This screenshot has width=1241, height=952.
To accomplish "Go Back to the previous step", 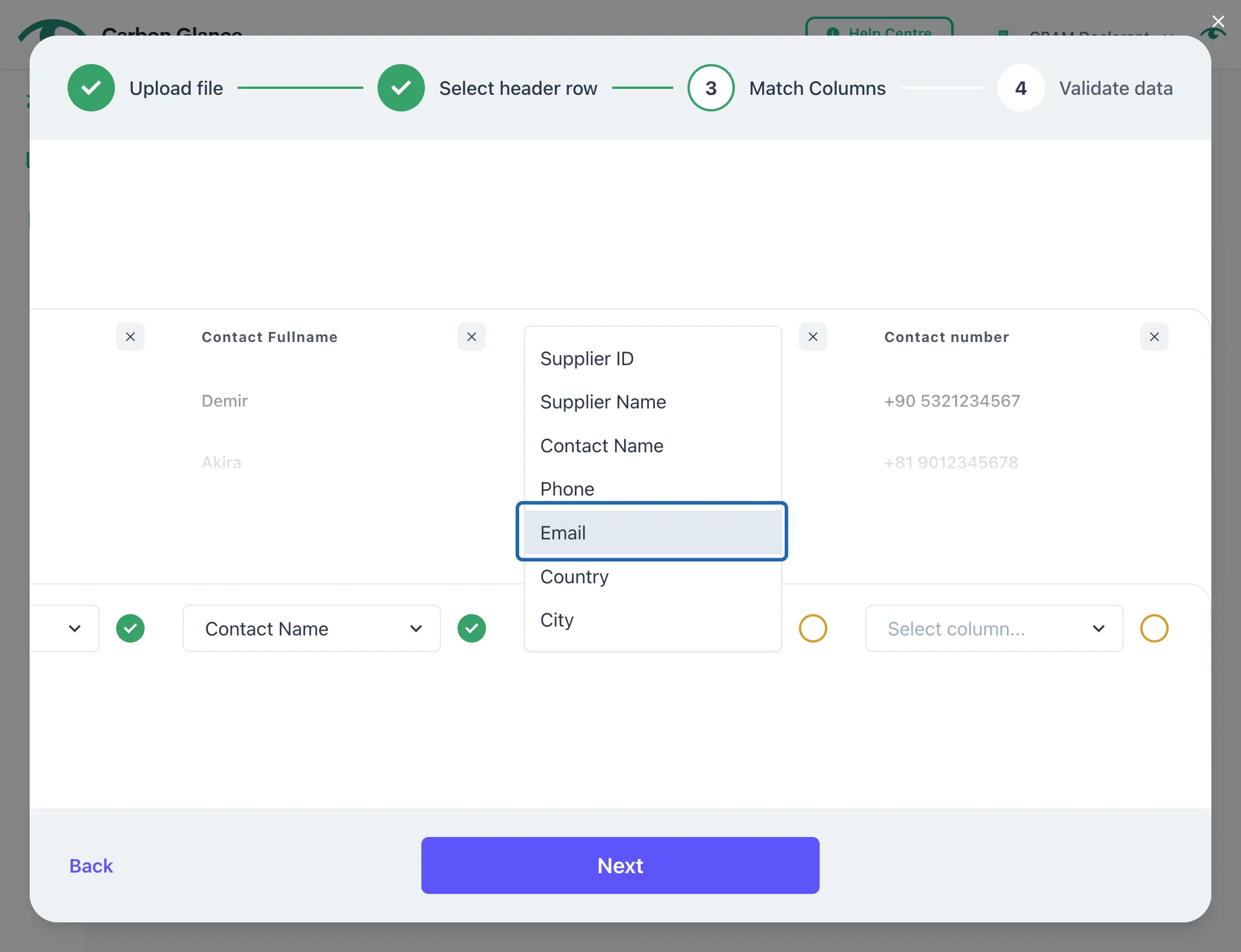I will pos(91,865).
